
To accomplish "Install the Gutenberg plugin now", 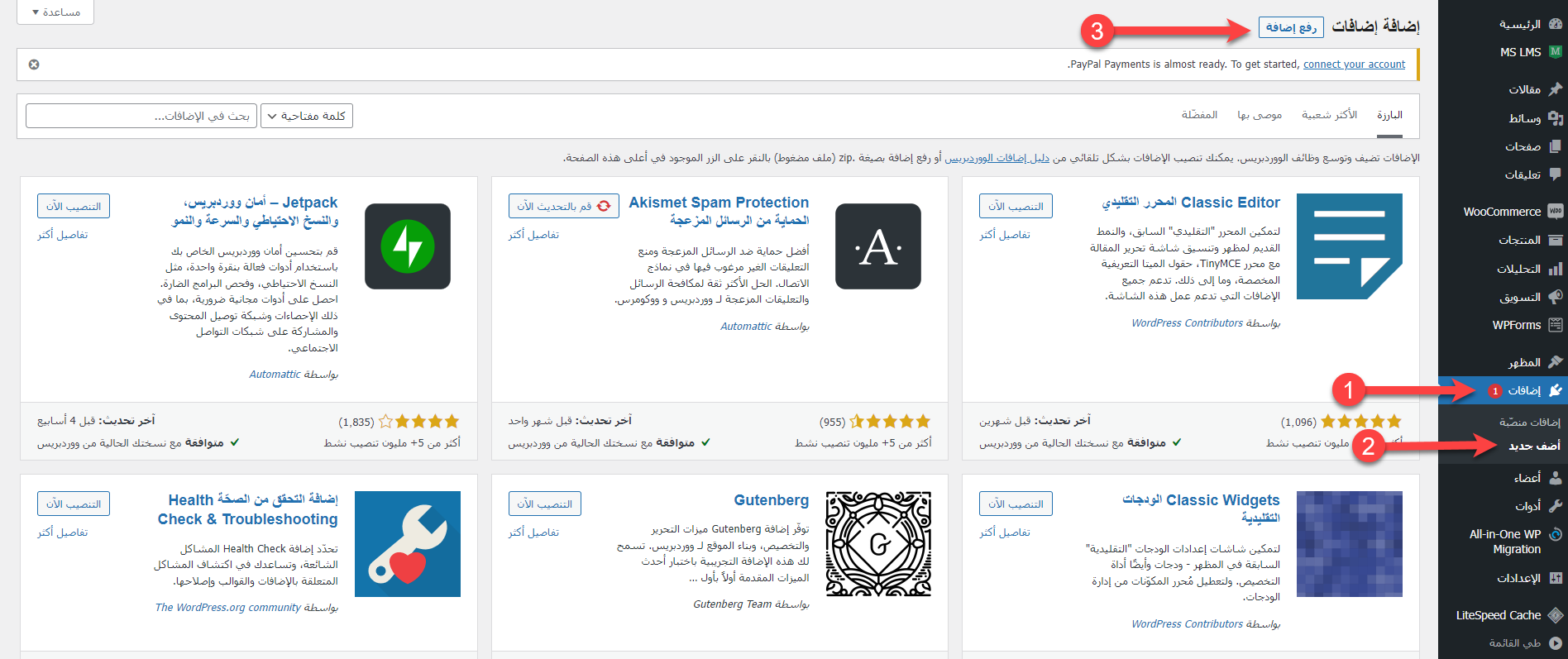I will tap(545, 504).
